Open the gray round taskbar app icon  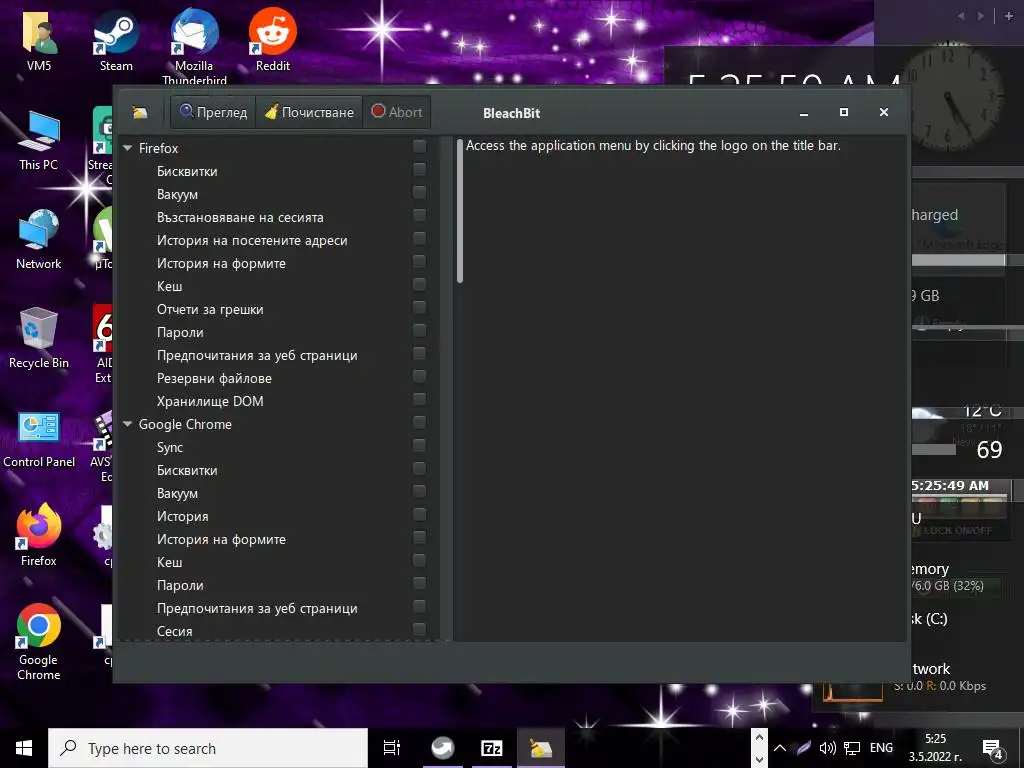[443, 748]
